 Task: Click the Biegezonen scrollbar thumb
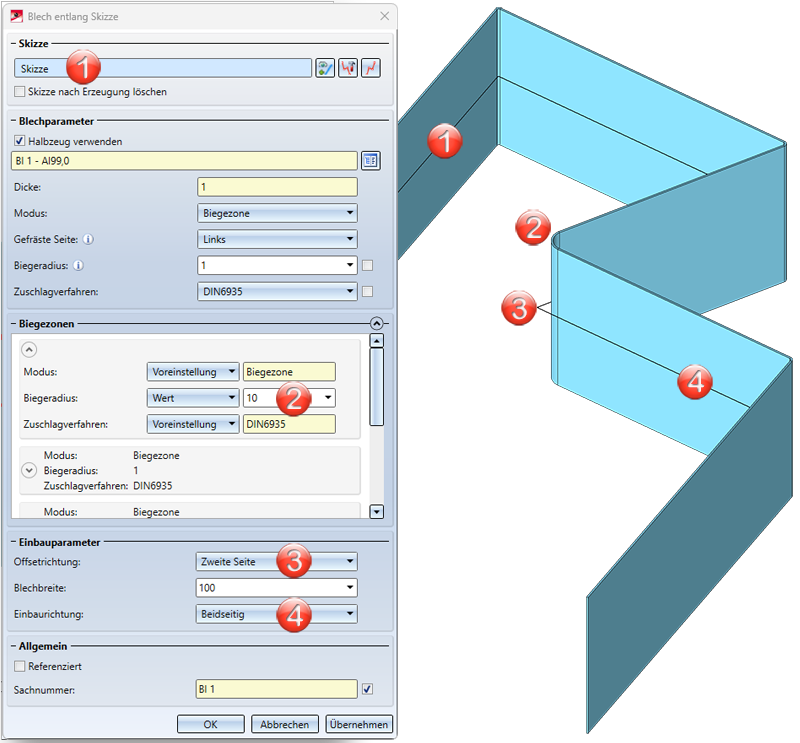pos(377,387)
